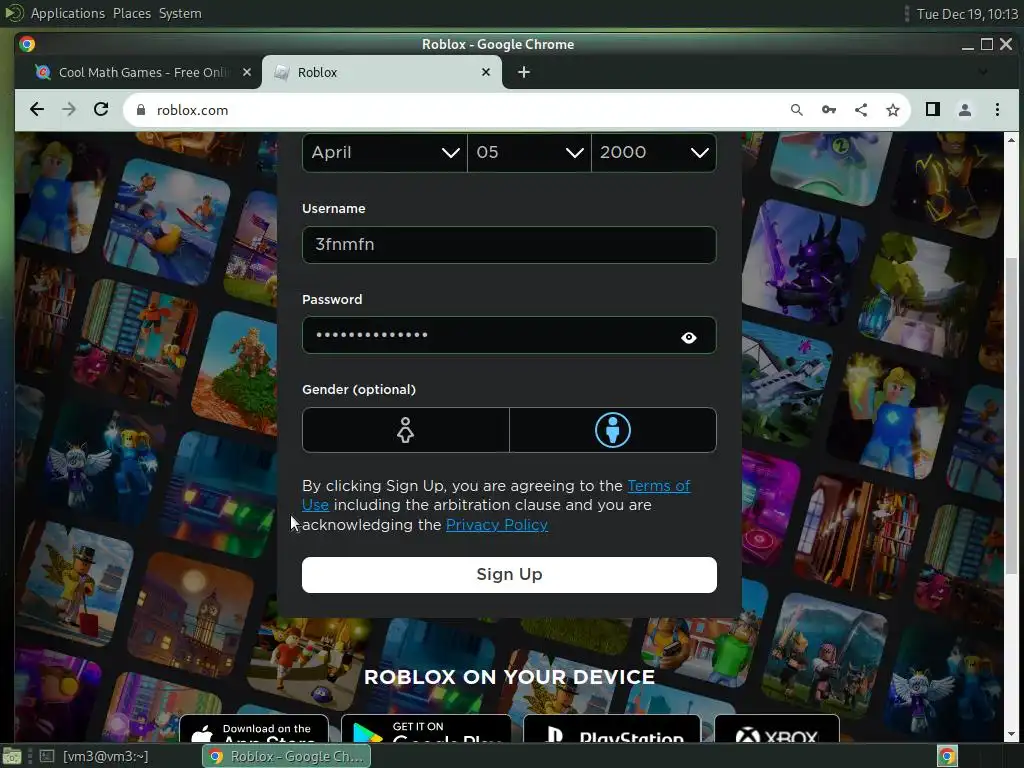Switch to Cool Math Games tab
Viewport: 1024px width, 768px height.
142,72
